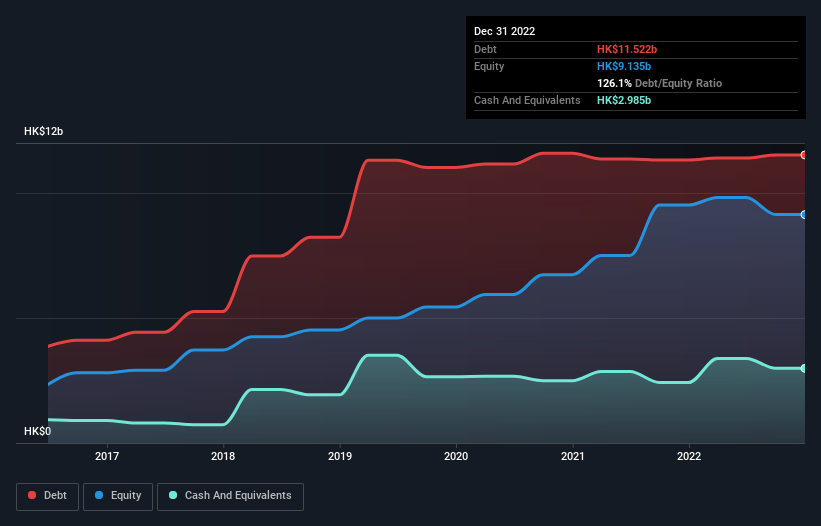Viewport: 821px width, 526px height.
Task: Click the blue Equity endpoint marker
Action: point(804,215)
